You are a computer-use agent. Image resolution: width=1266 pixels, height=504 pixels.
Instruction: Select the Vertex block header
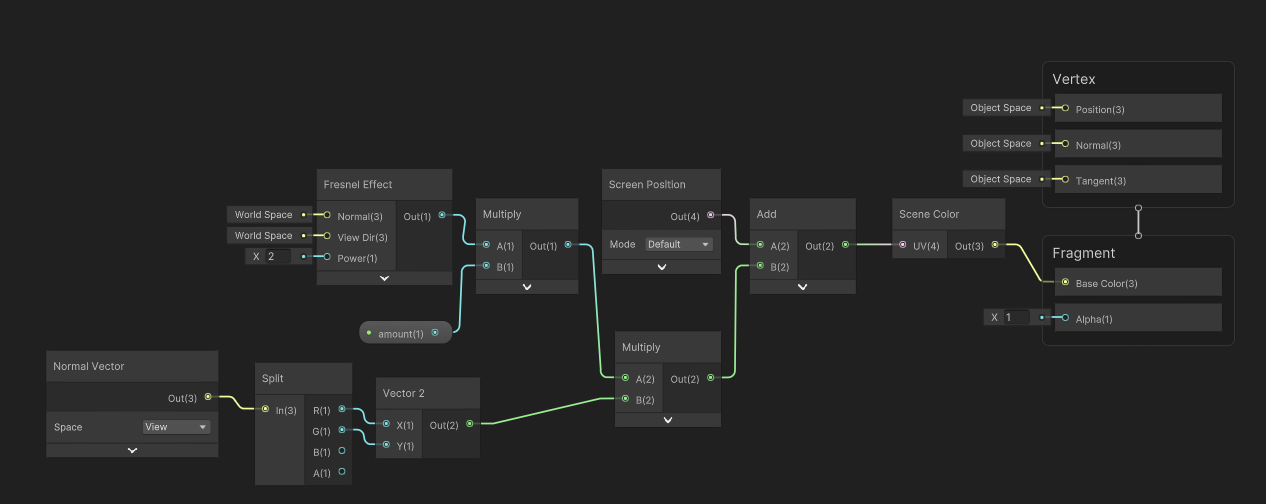(1074, 79)
